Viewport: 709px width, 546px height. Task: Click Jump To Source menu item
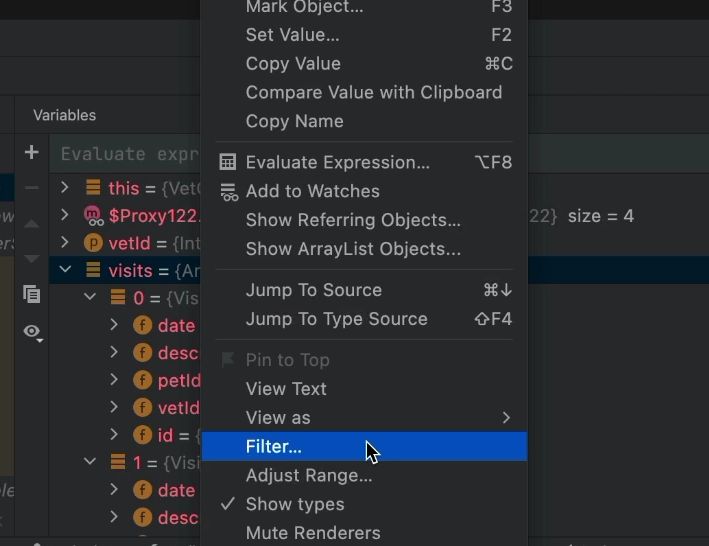tap(313, 290)
